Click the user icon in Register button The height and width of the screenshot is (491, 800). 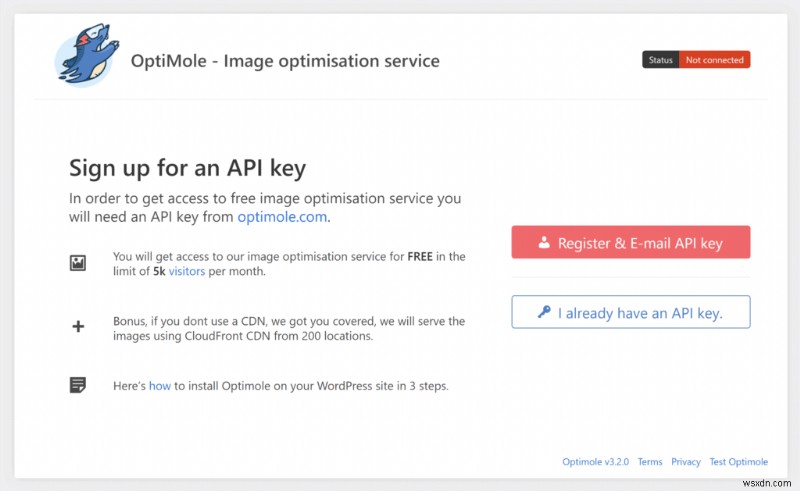(x=544, y=242)
